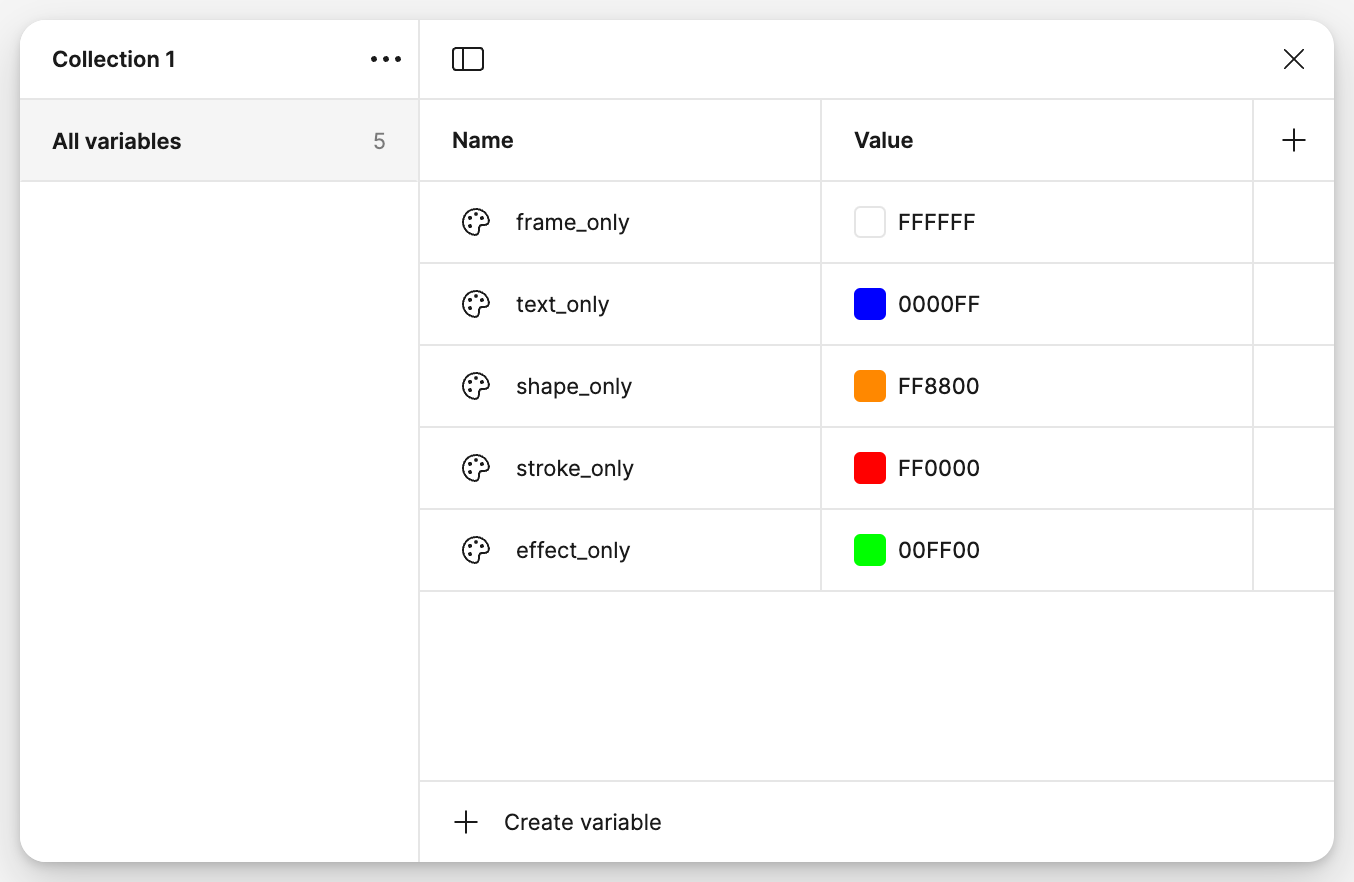Viewport: 1354px width, 882px height.
Task: Close the variables dialog
Action: pos(1294,59)
